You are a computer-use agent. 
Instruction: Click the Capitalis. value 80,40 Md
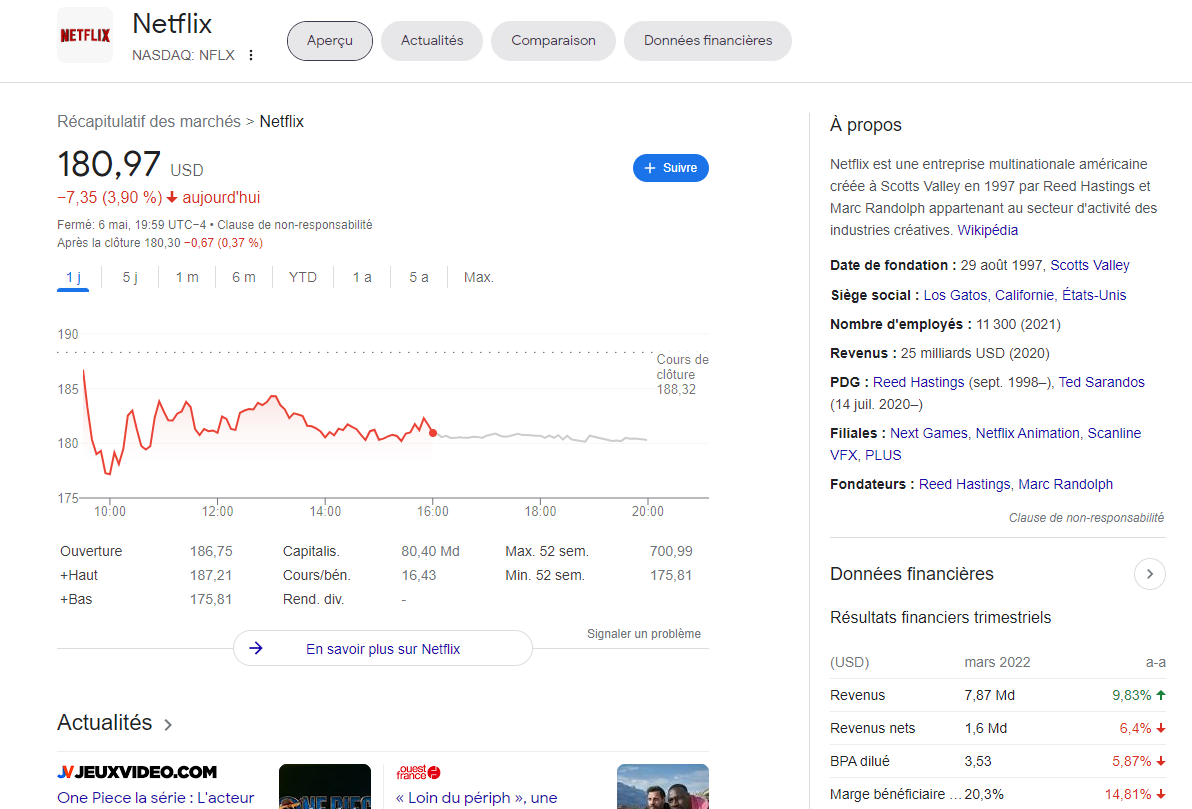430,551
